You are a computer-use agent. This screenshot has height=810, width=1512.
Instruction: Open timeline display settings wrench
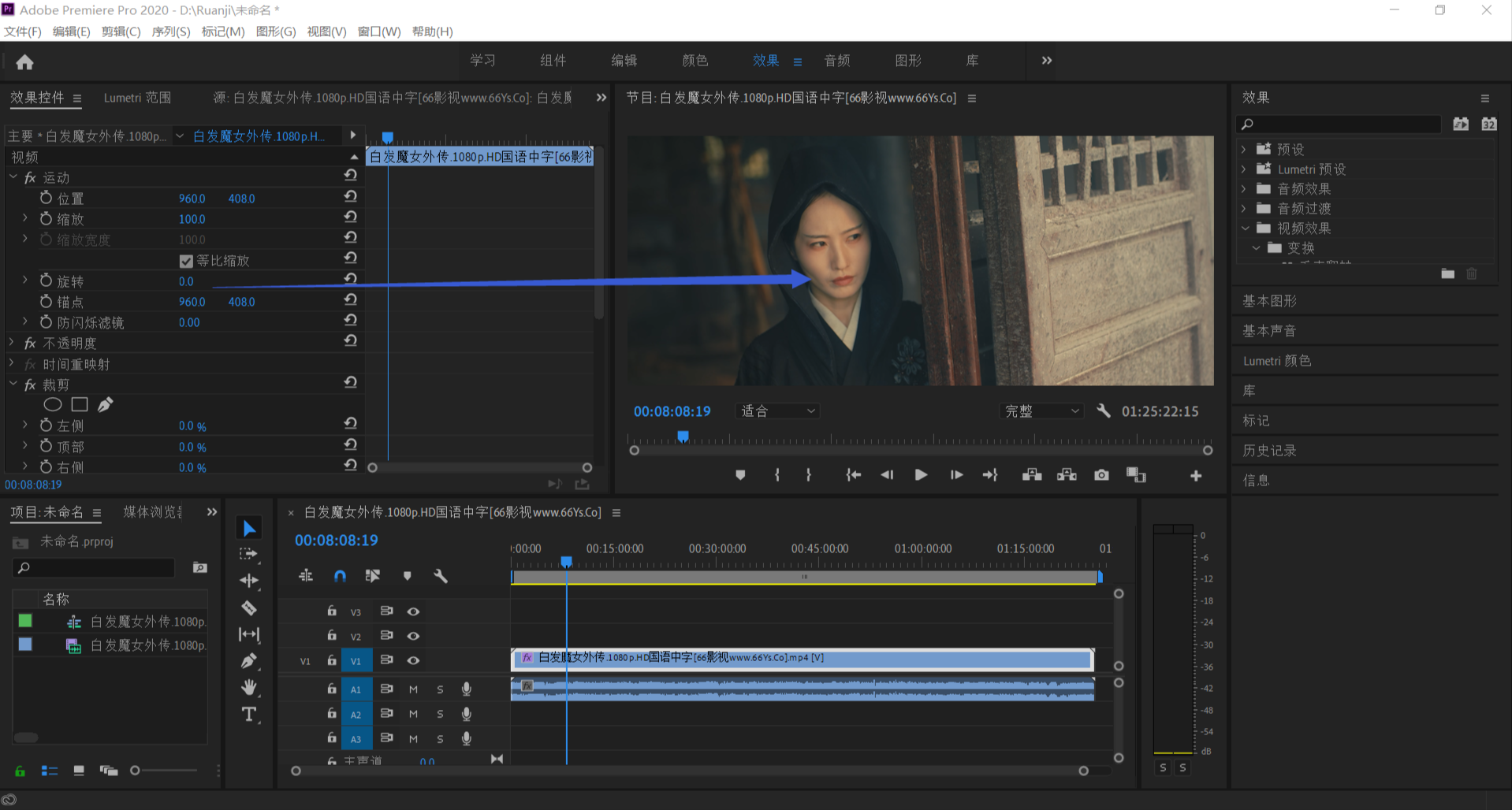pos(441,577)
